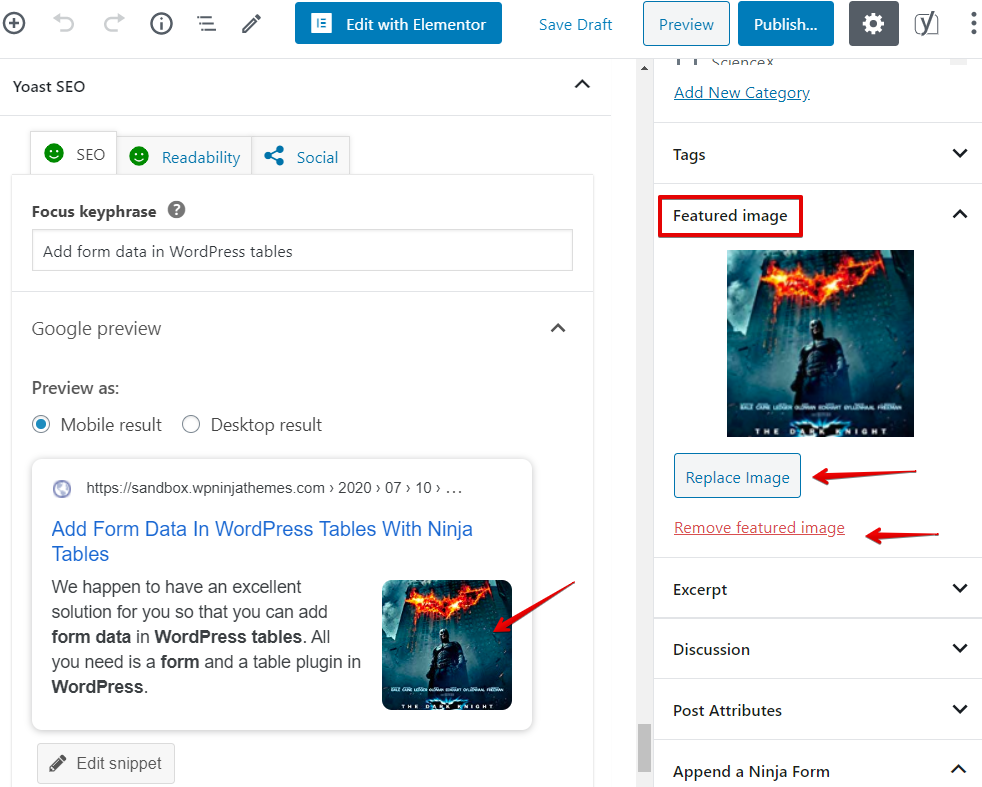Click Remove featured image link
This screenshot has height=787, width=982.
click(759, 528)
